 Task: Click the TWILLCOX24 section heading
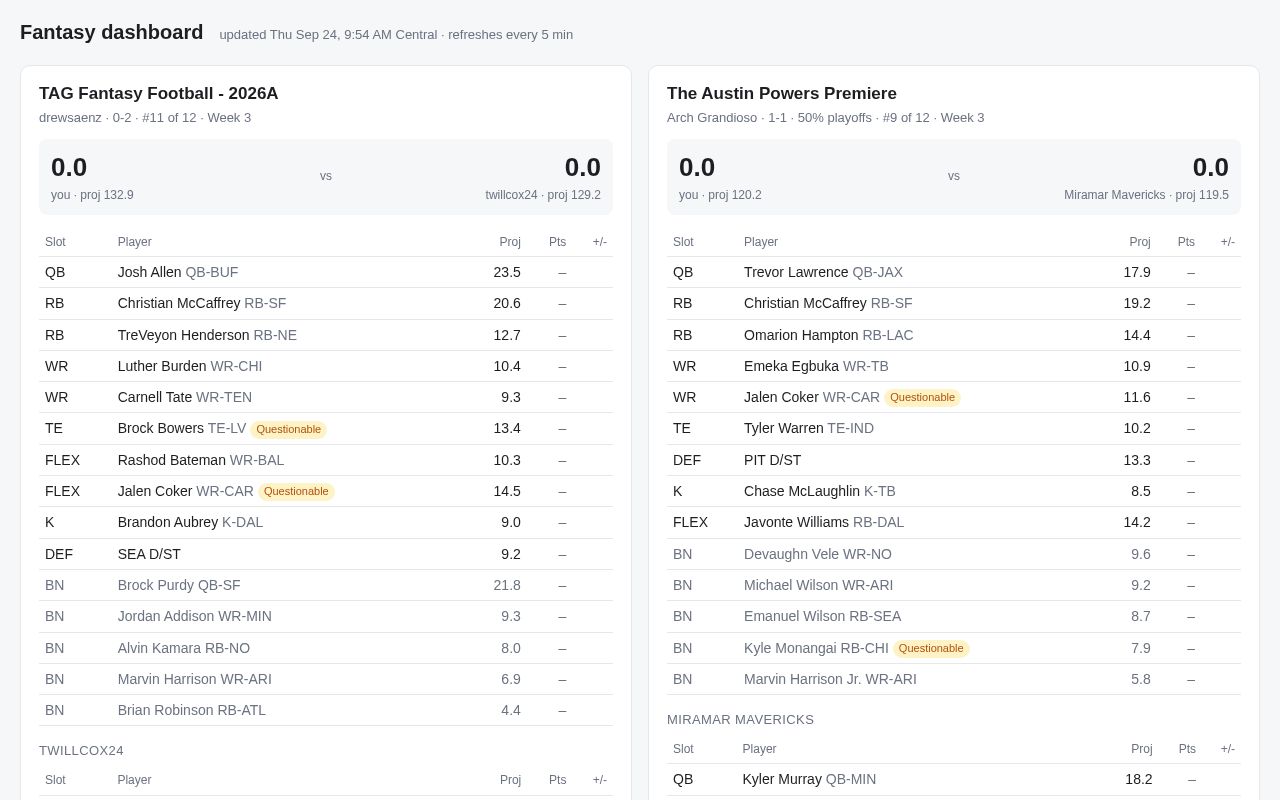tap(81, 751)
